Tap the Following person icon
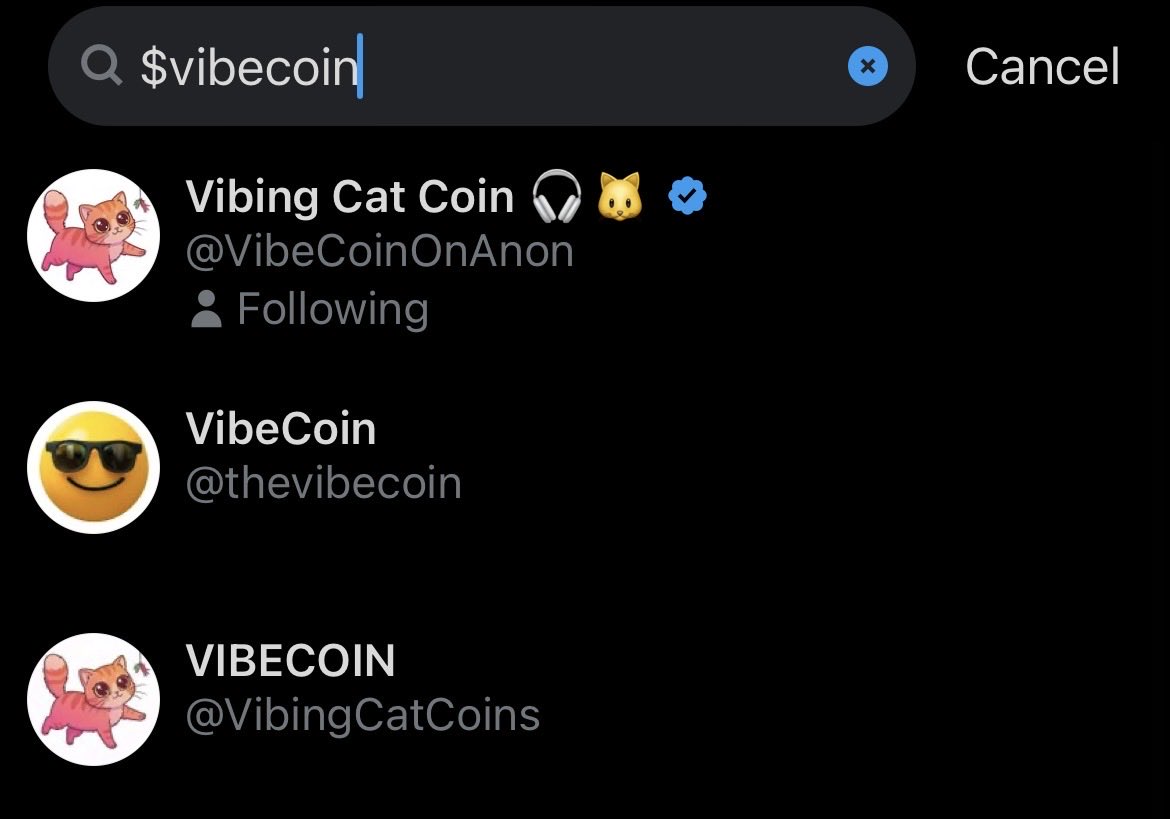 tap(205, 310)
